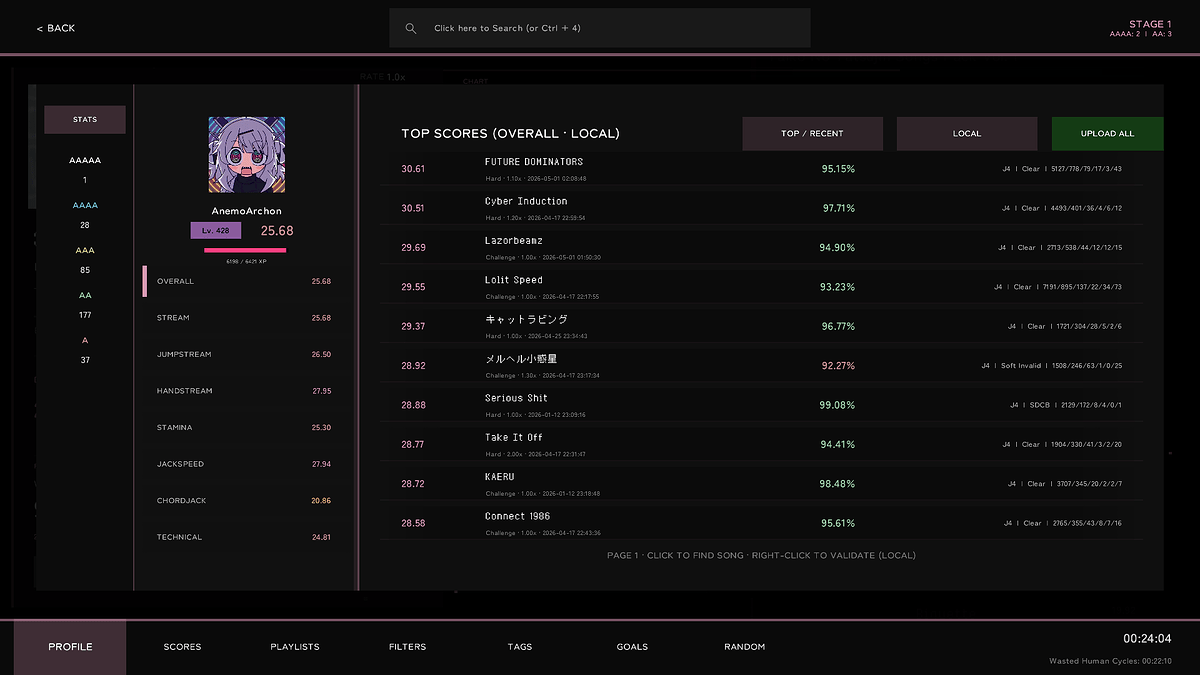Viewport: 1200px width, 675px height.
Task: Select the CHORDJACK skillset row
Action: coord(244,501)
